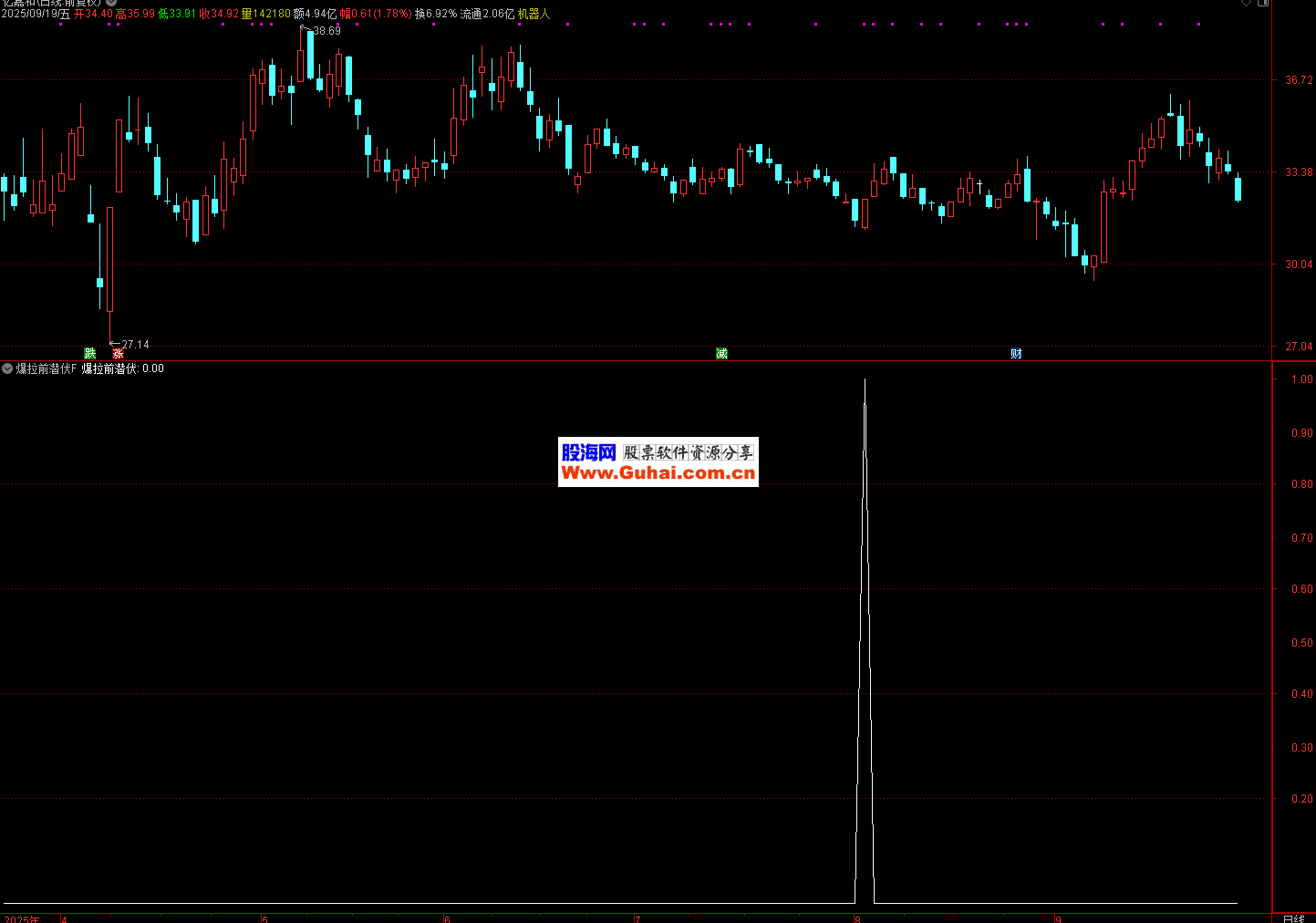Click month 6 marker on time axis
The height and width of the screenshot is (923, 1316).
(x=447, y=918)
